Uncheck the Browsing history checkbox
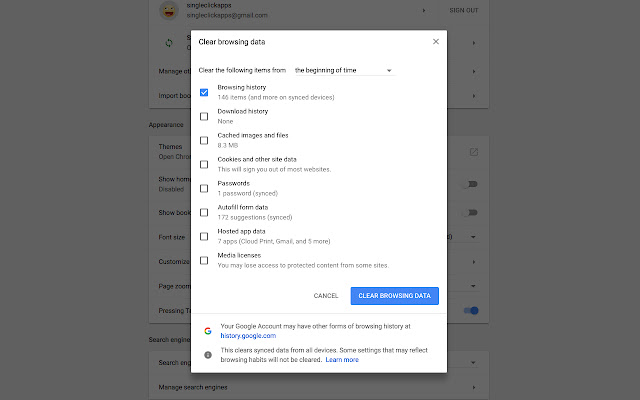 point(204,93)
